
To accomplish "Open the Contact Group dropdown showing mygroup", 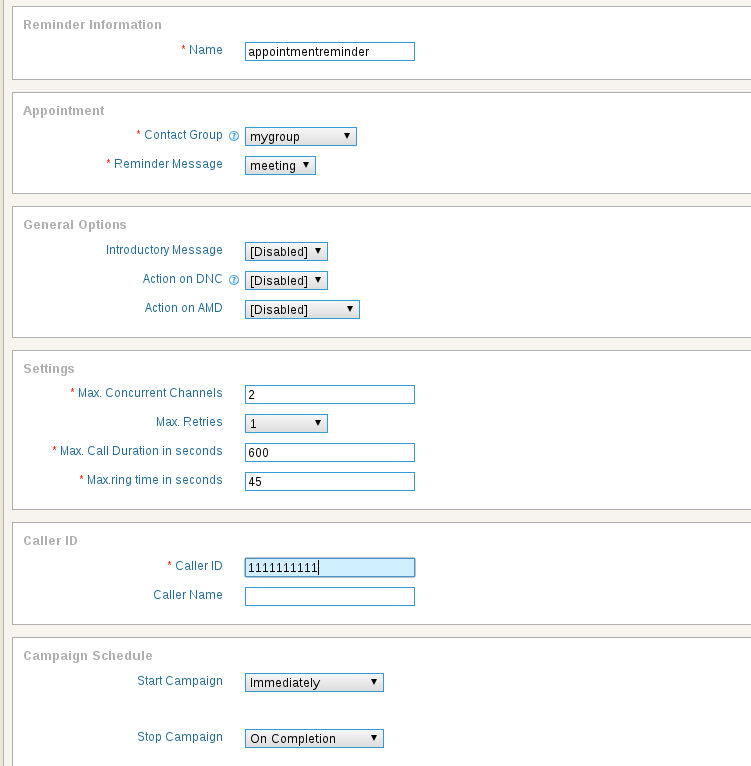I will coord(300,136).
